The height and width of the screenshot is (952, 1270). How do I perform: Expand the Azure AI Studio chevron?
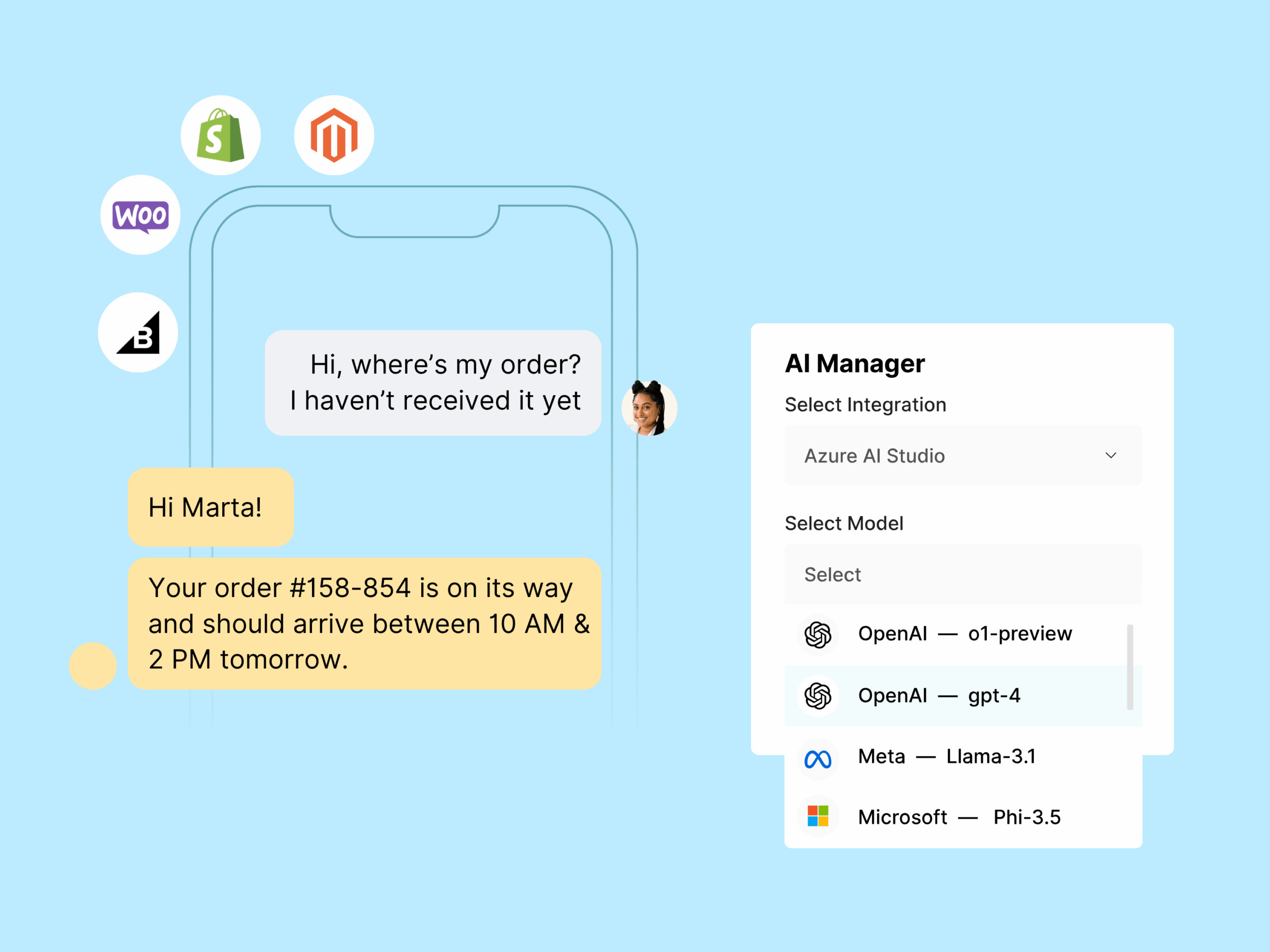coord(1110,455)
